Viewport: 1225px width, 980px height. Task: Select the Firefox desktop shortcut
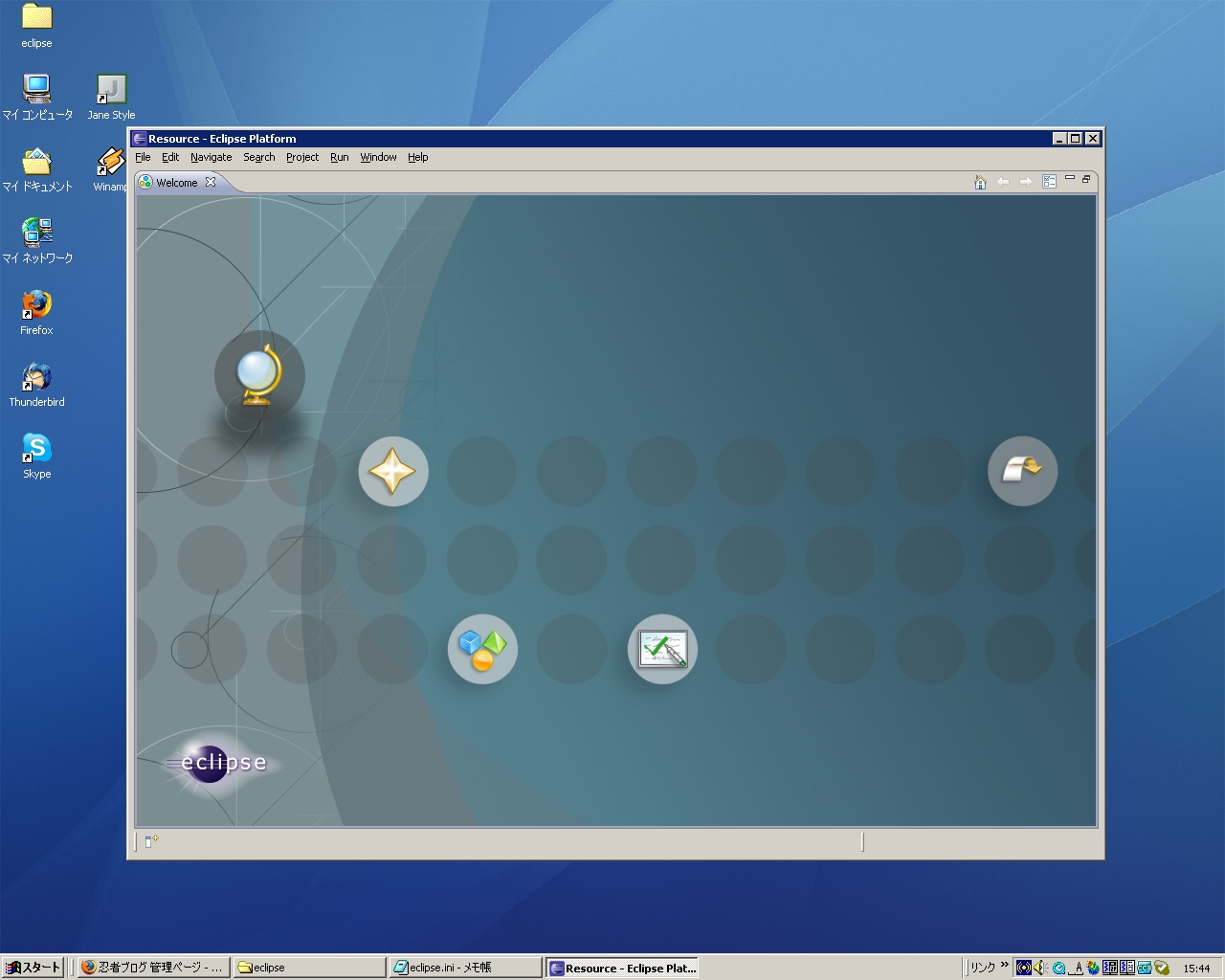[x=36, y=313]
